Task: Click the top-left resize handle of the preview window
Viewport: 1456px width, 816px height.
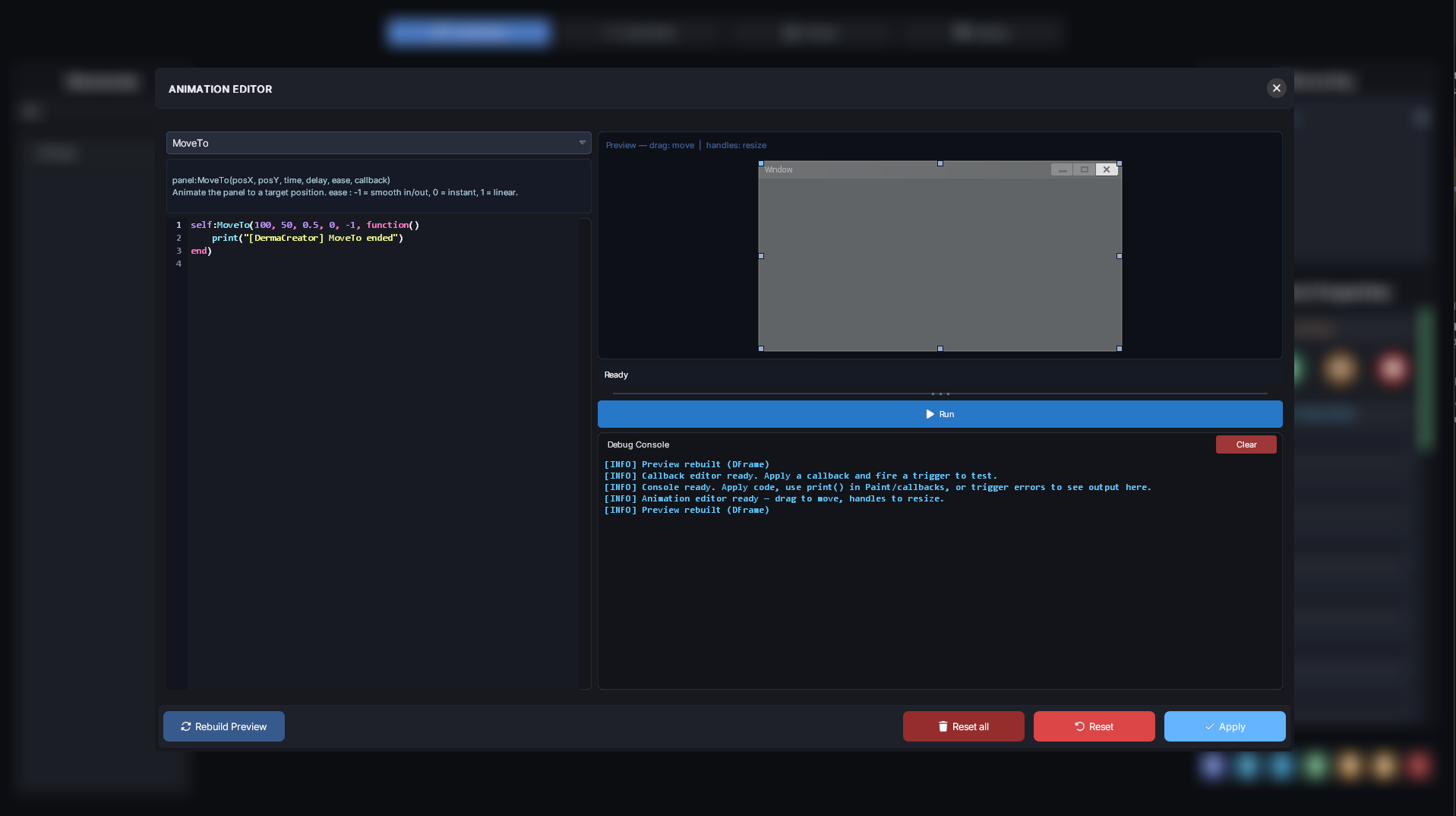Action: [x=761, y=164]
